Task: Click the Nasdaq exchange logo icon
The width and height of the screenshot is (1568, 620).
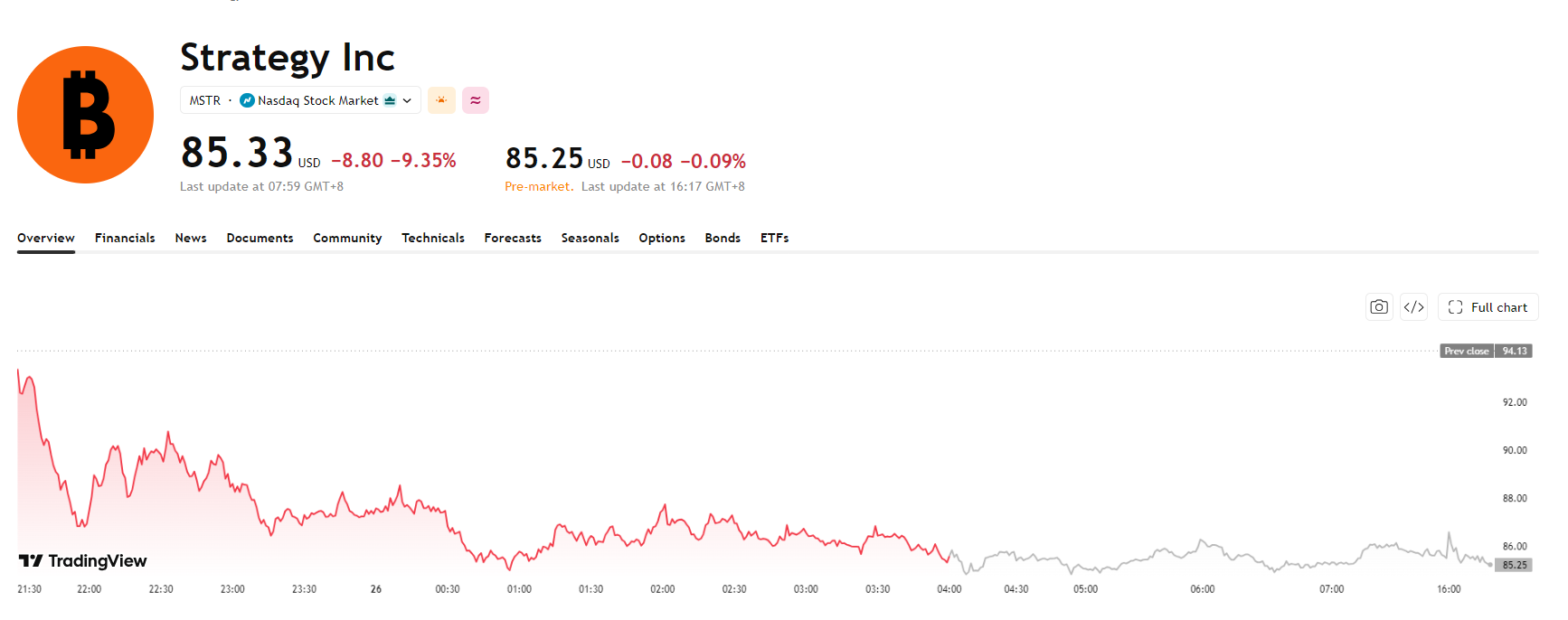Action: click(247, 100)
